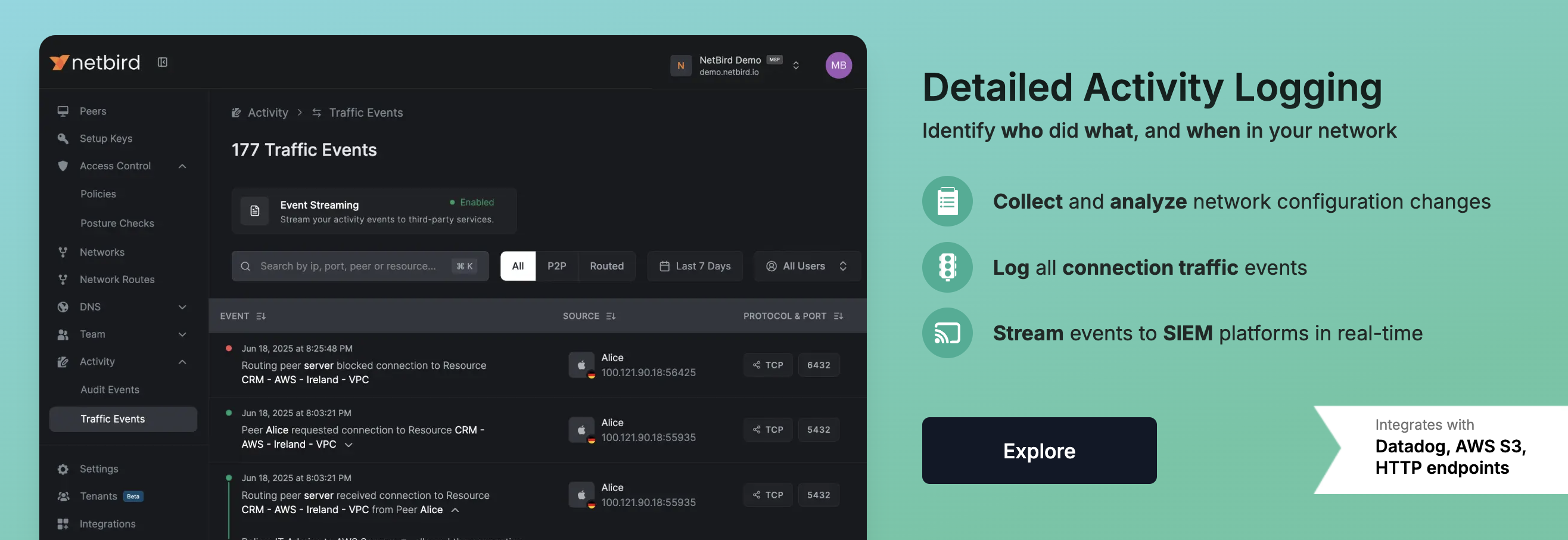Open the Setup Keys sidebar item
The image size is (1568, 540).
(106, 139)
